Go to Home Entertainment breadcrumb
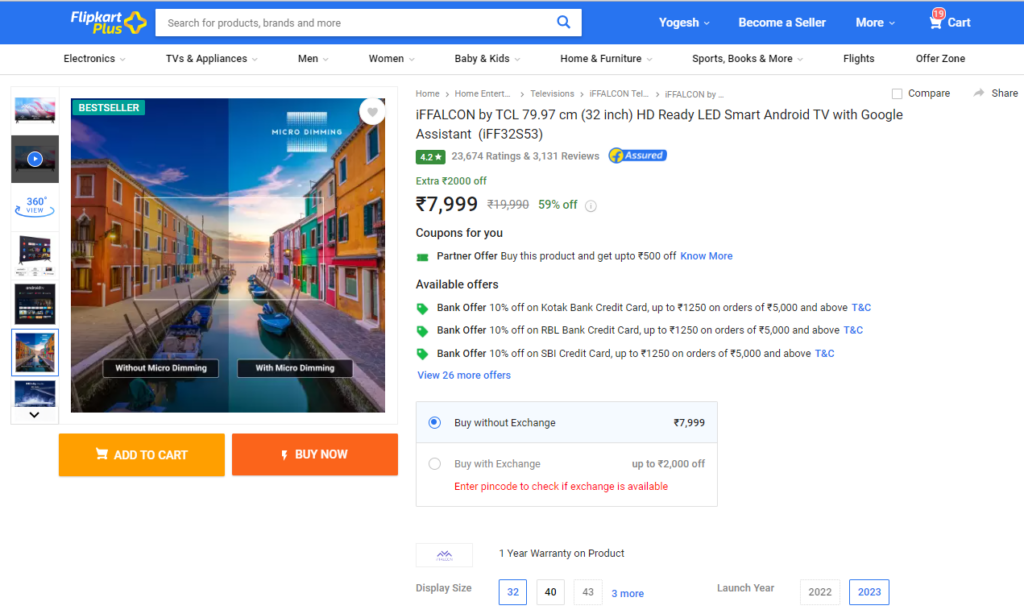This screenshot has width=1024, height=614. (x=482, y=94)
